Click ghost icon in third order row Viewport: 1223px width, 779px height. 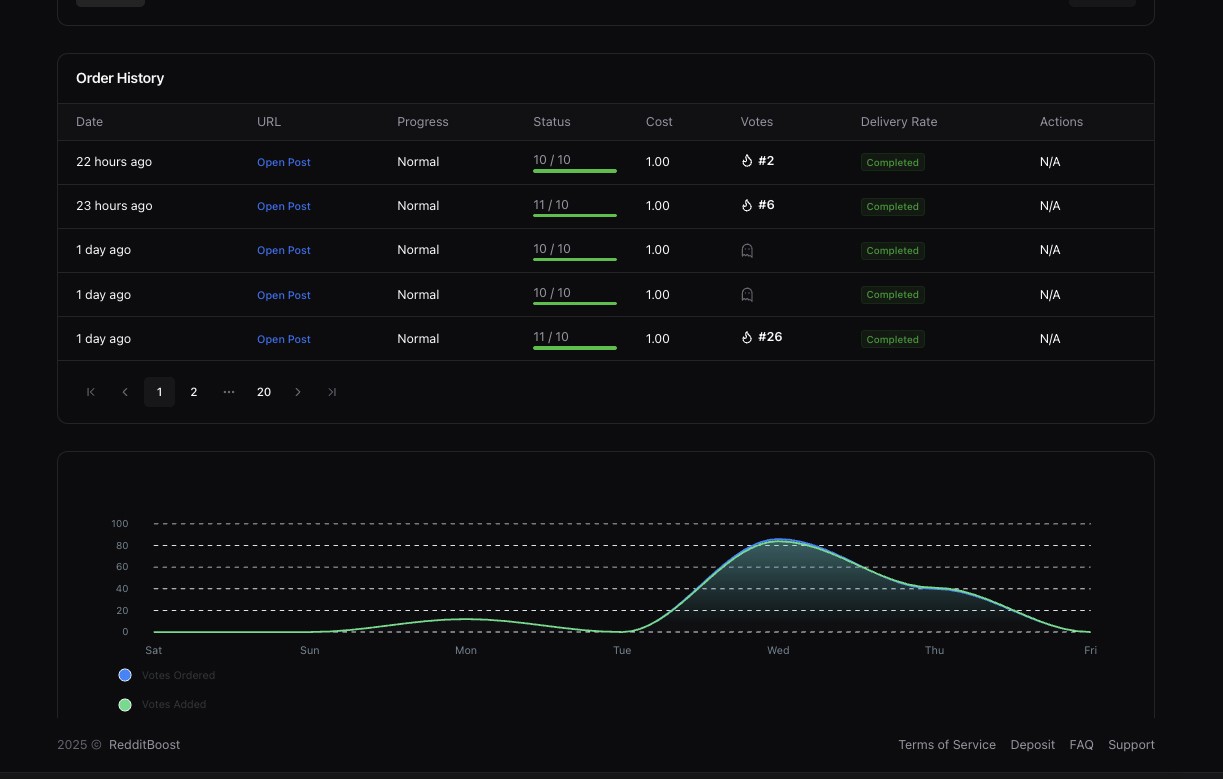click(747, 251)
